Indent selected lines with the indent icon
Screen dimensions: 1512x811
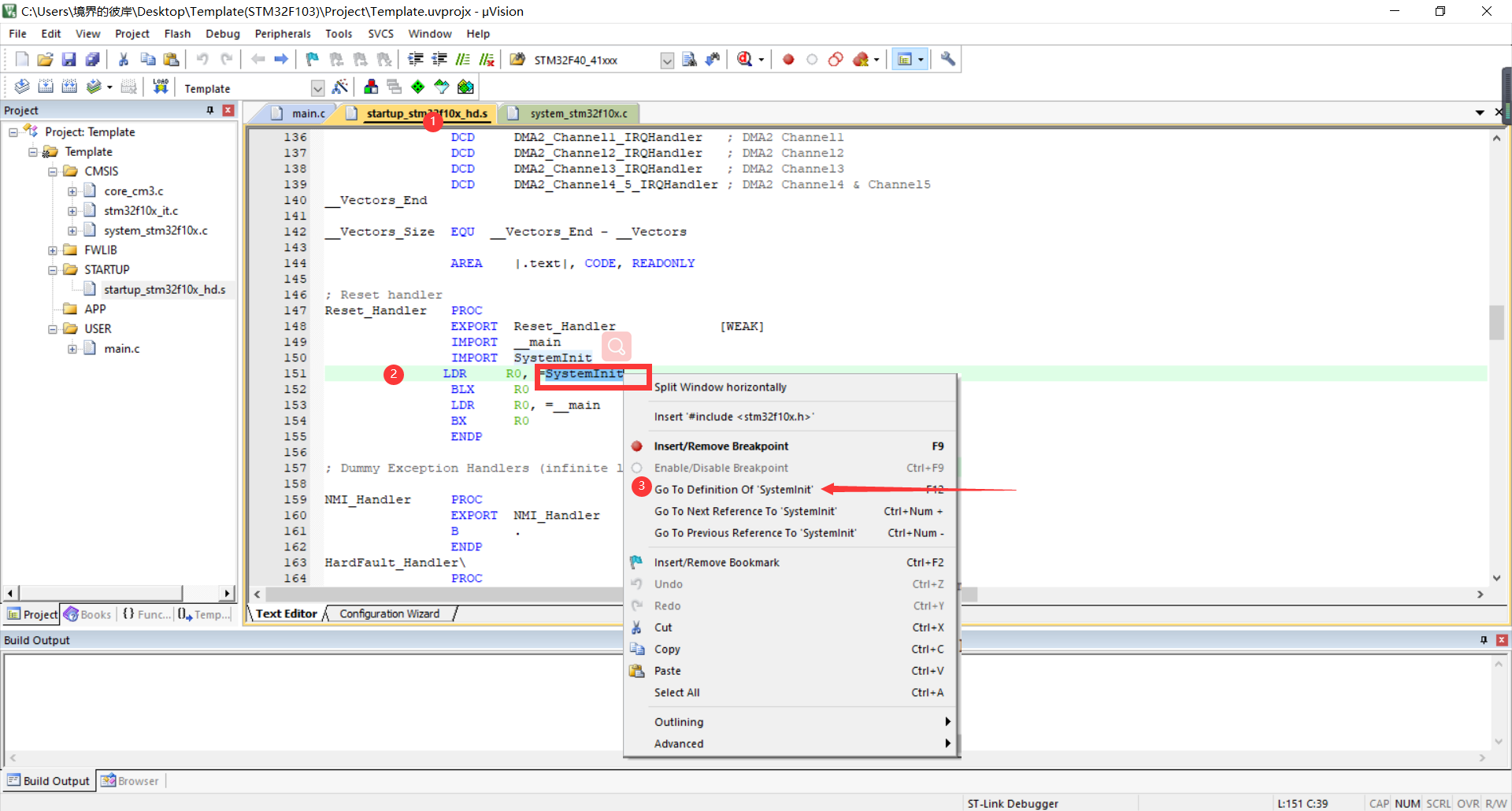coord(416,59)
